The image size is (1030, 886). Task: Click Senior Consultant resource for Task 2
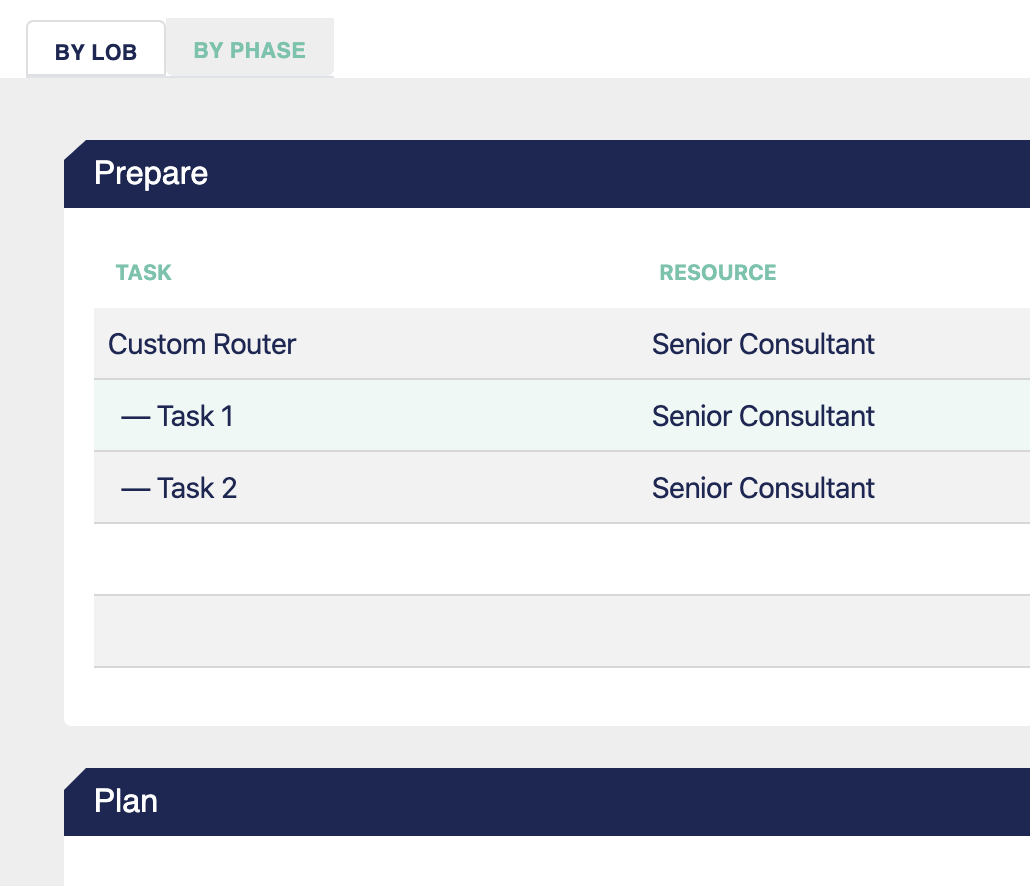tap(763, 489)
